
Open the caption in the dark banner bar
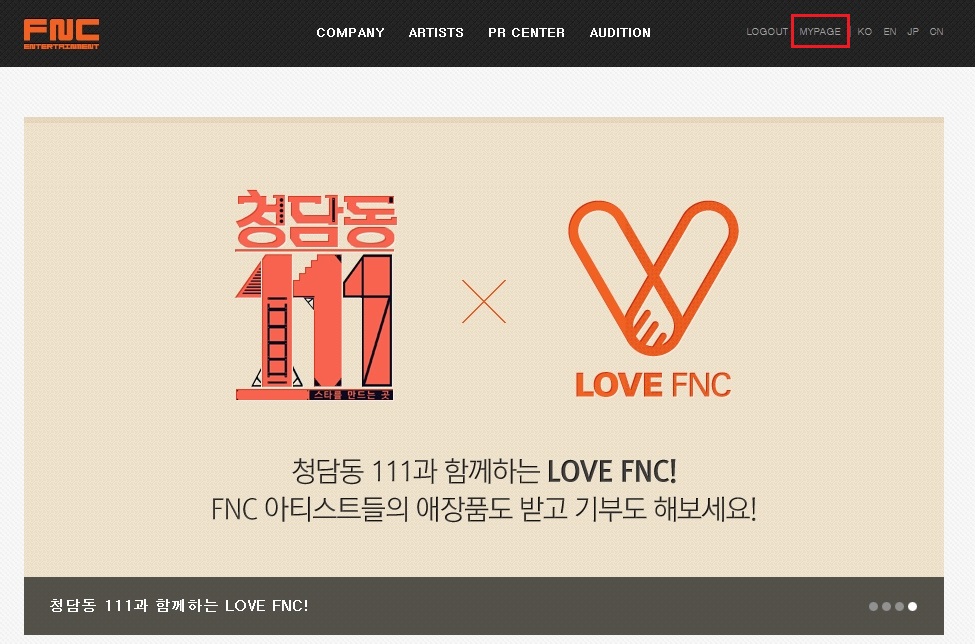[178, 605]
